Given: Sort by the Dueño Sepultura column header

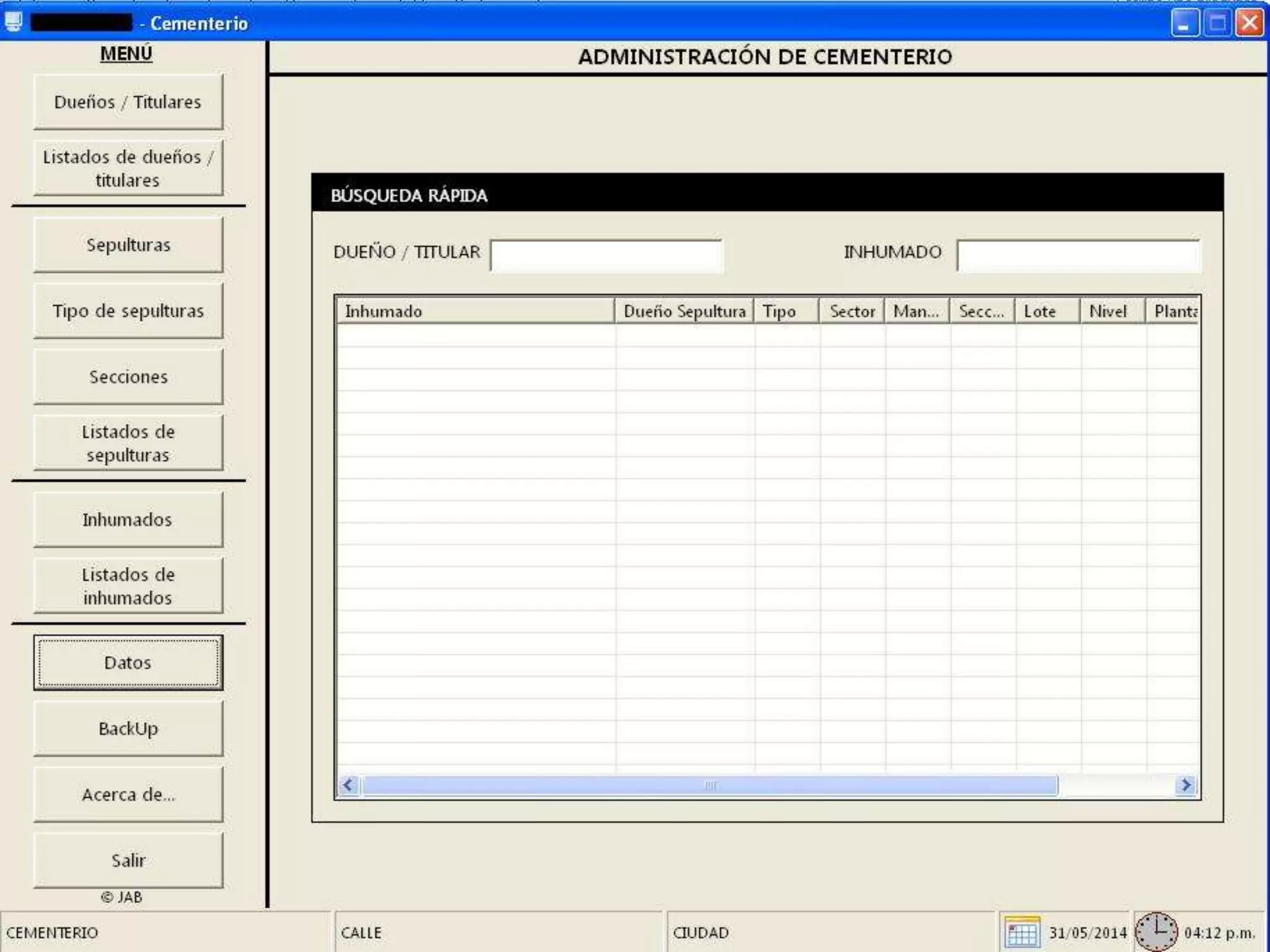Looking at the screenshot, I should 684,311.
